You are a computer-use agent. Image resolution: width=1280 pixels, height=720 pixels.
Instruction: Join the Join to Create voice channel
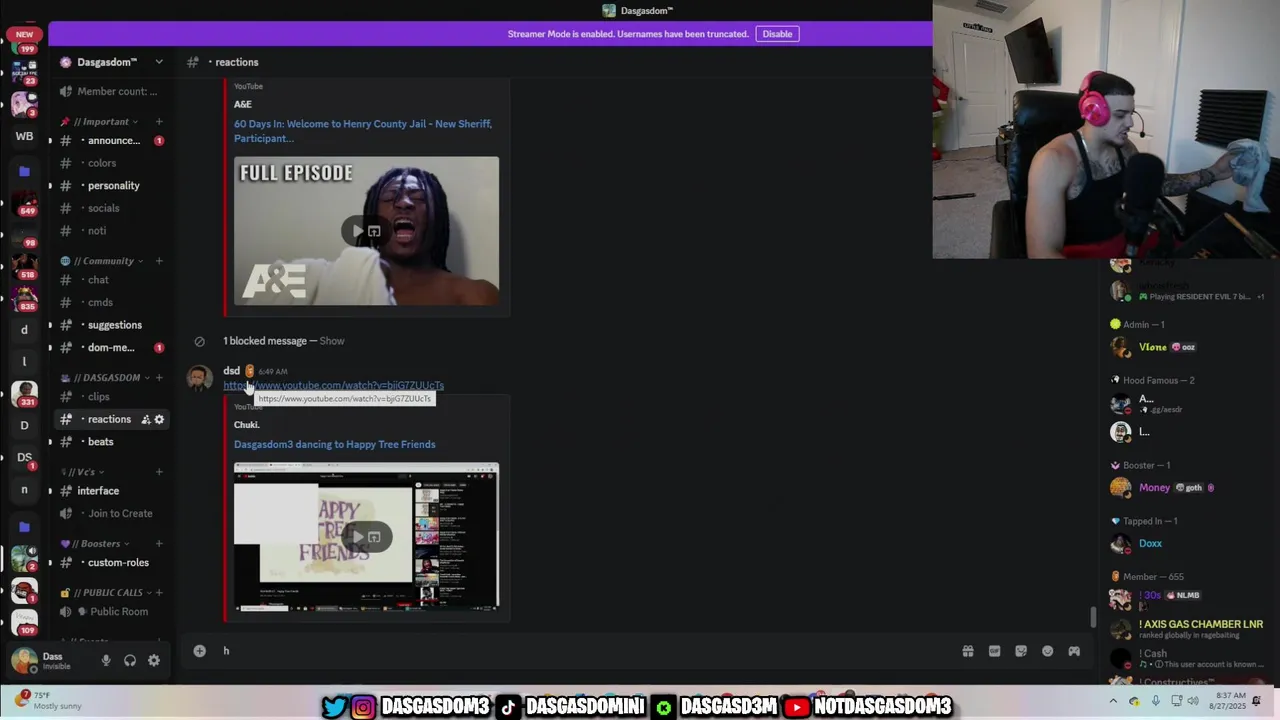coord(110,514)
